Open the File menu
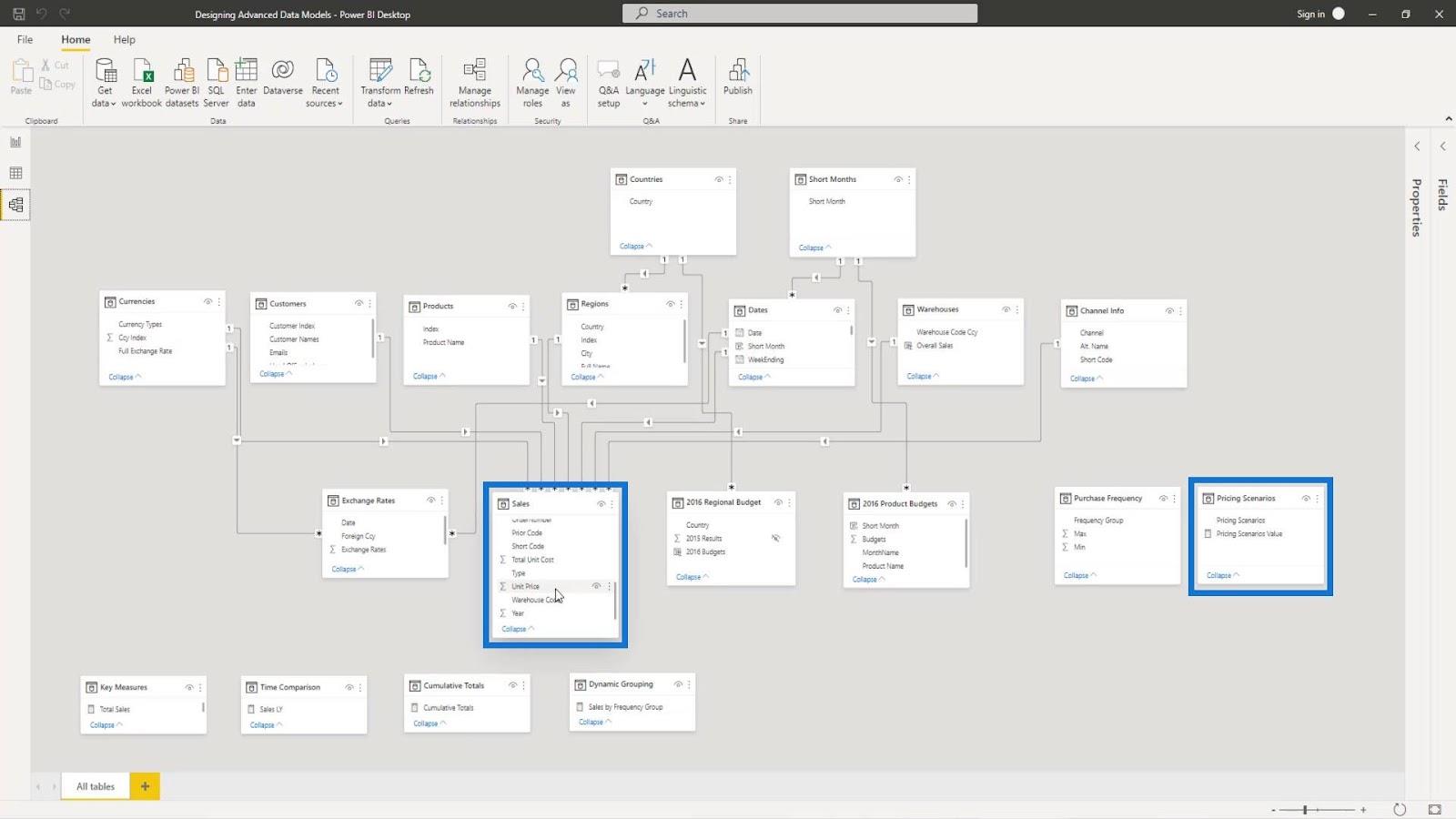The image size is (1456, 819). click(x=25, y=39)
